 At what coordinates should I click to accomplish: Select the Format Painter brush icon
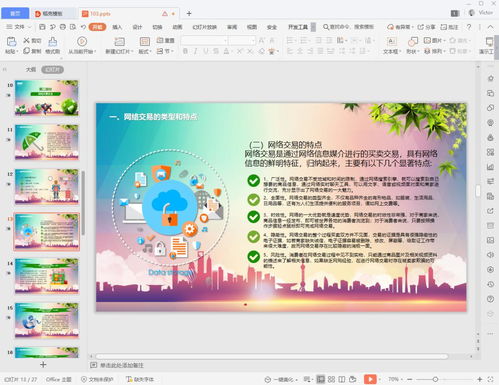pyautogui.click(x=53, y=42)
